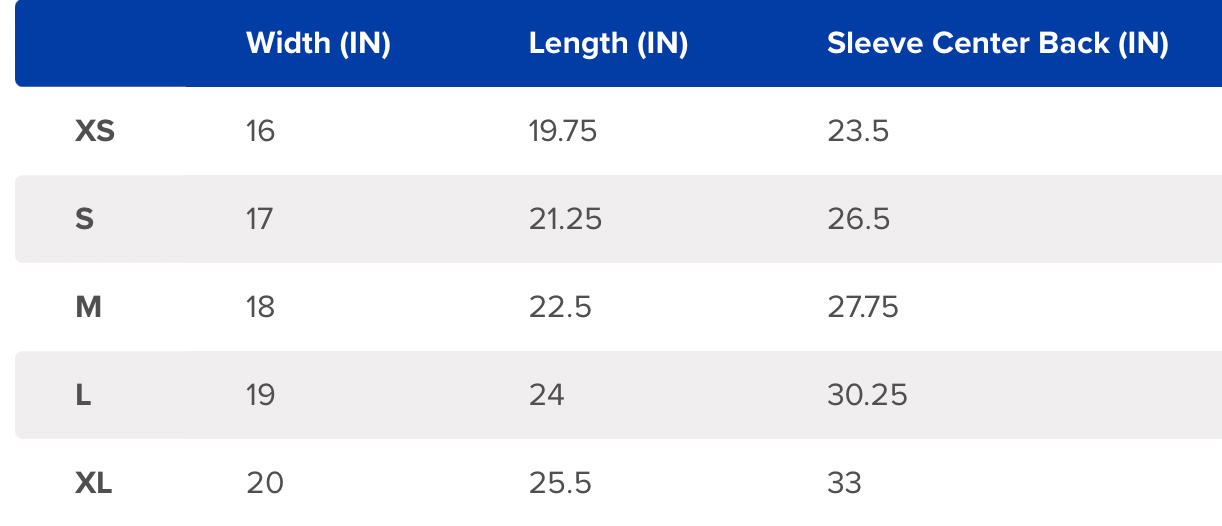Click the Width (IN) column header
Screen dimensions: 1222x526
pos(318,44)
